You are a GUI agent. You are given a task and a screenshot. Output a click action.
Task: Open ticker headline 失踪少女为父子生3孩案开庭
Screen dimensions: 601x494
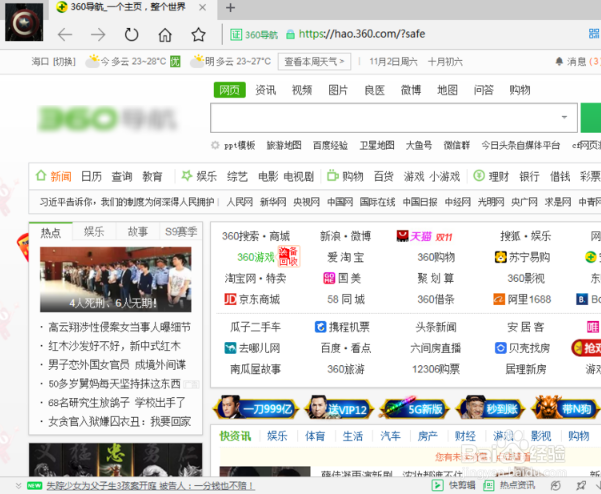[x=150, y=486]
